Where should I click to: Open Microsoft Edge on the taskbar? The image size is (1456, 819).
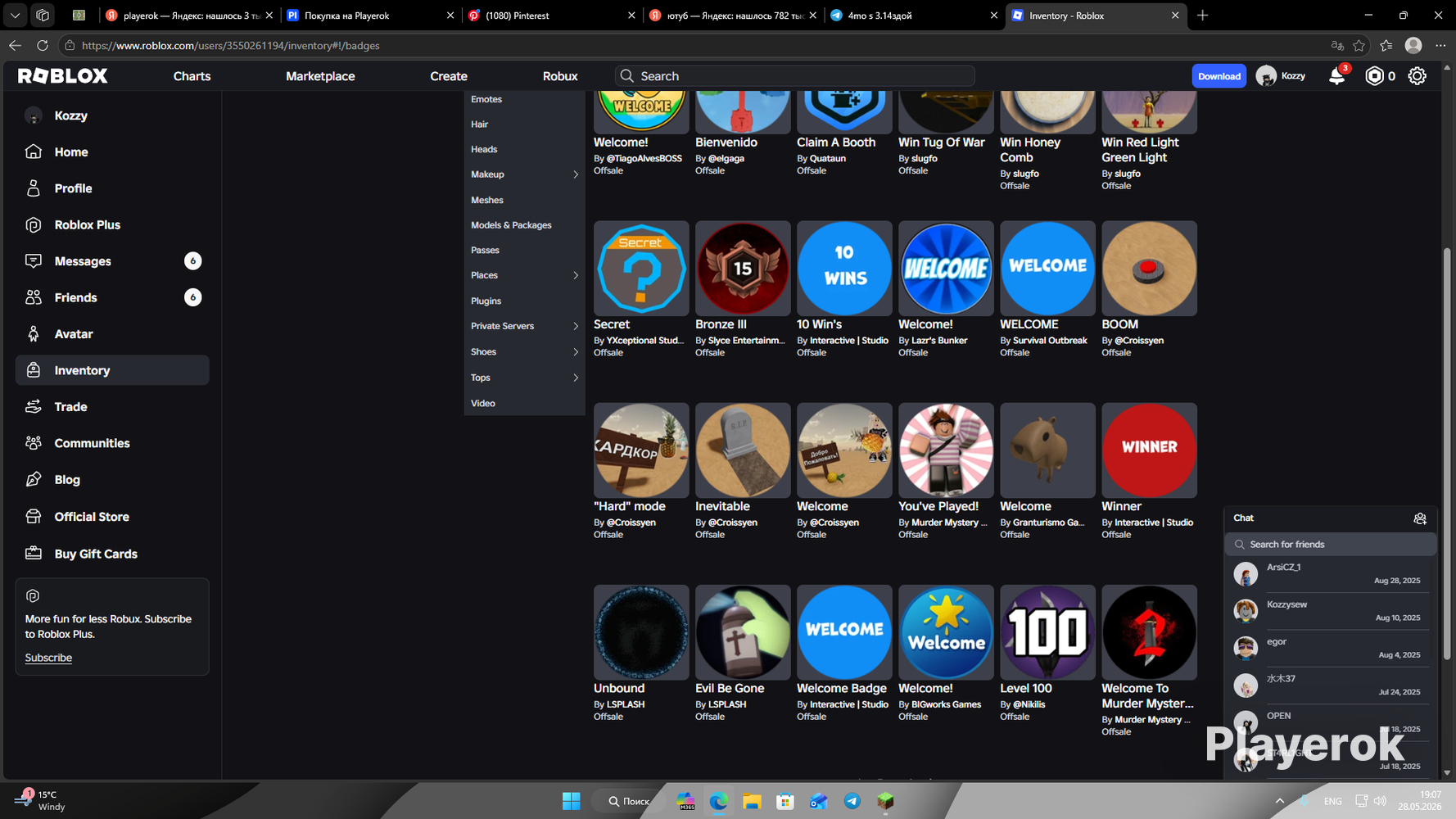pos(718,801)
